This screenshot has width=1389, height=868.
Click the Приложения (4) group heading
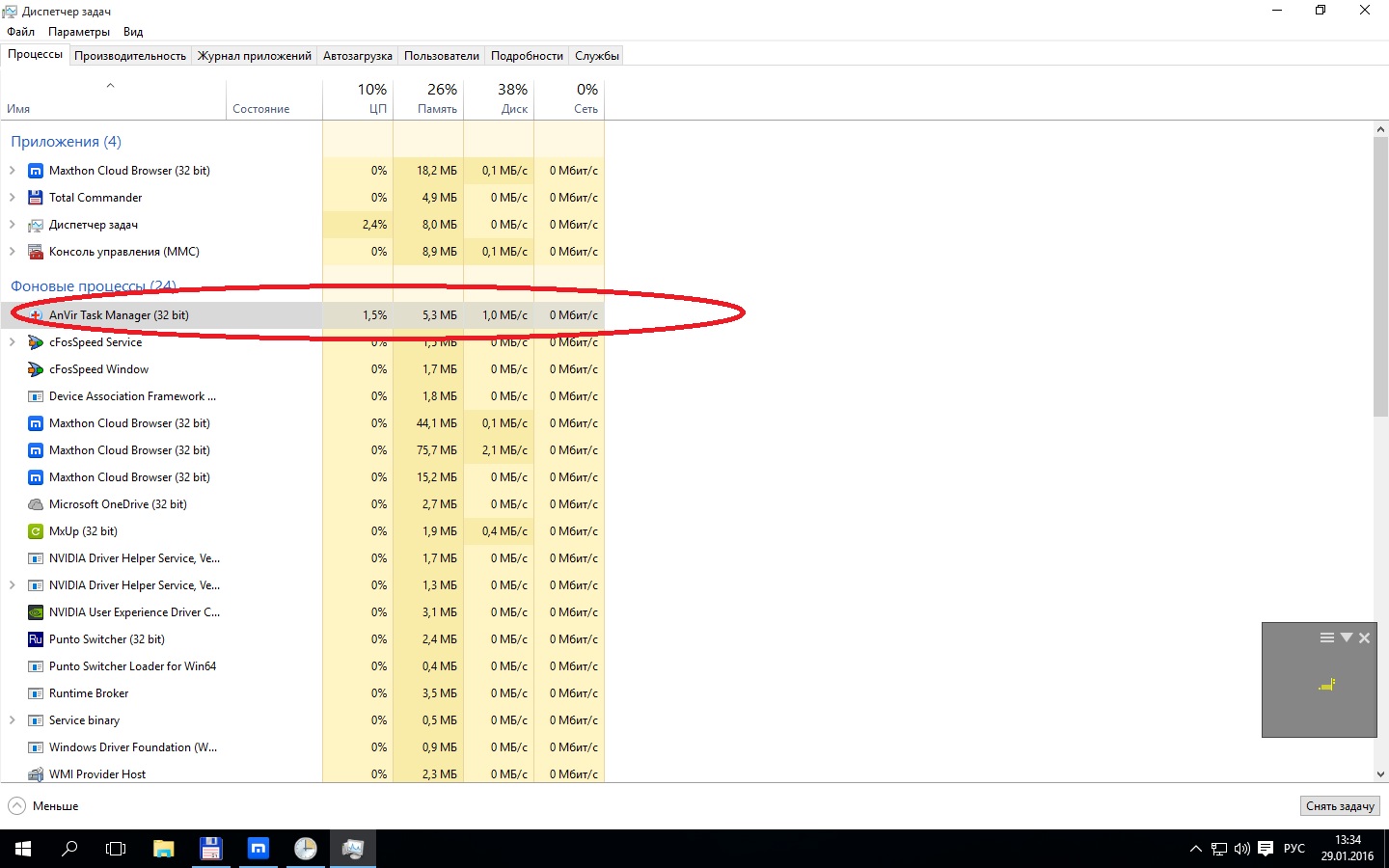tap(66, 142)
